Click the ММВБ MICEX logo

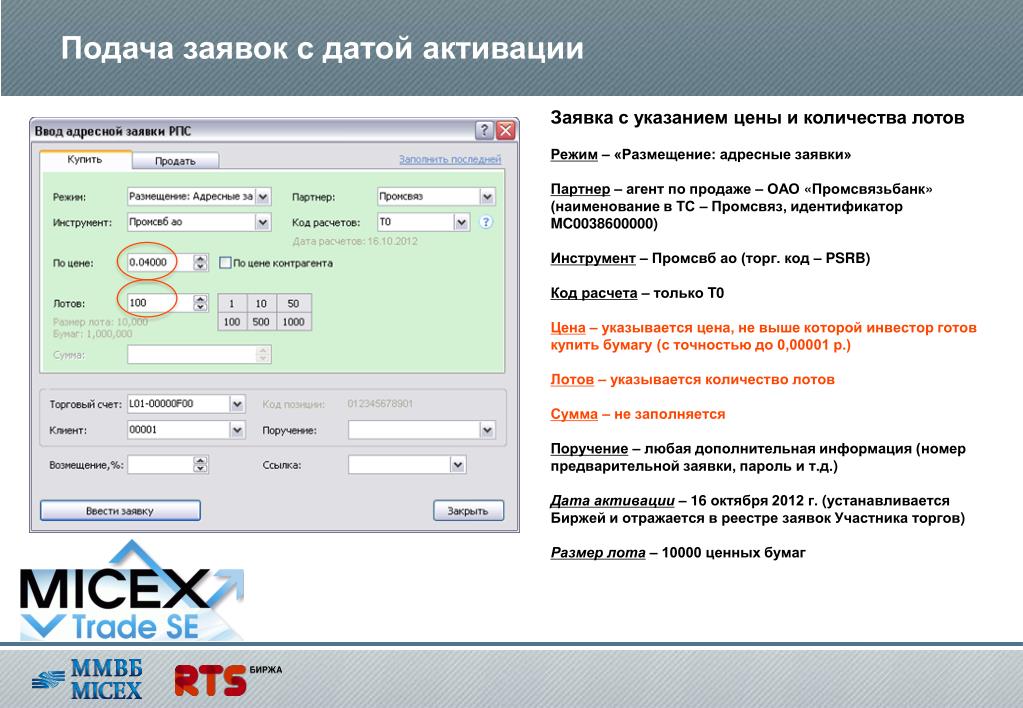[x=87, y=679]
